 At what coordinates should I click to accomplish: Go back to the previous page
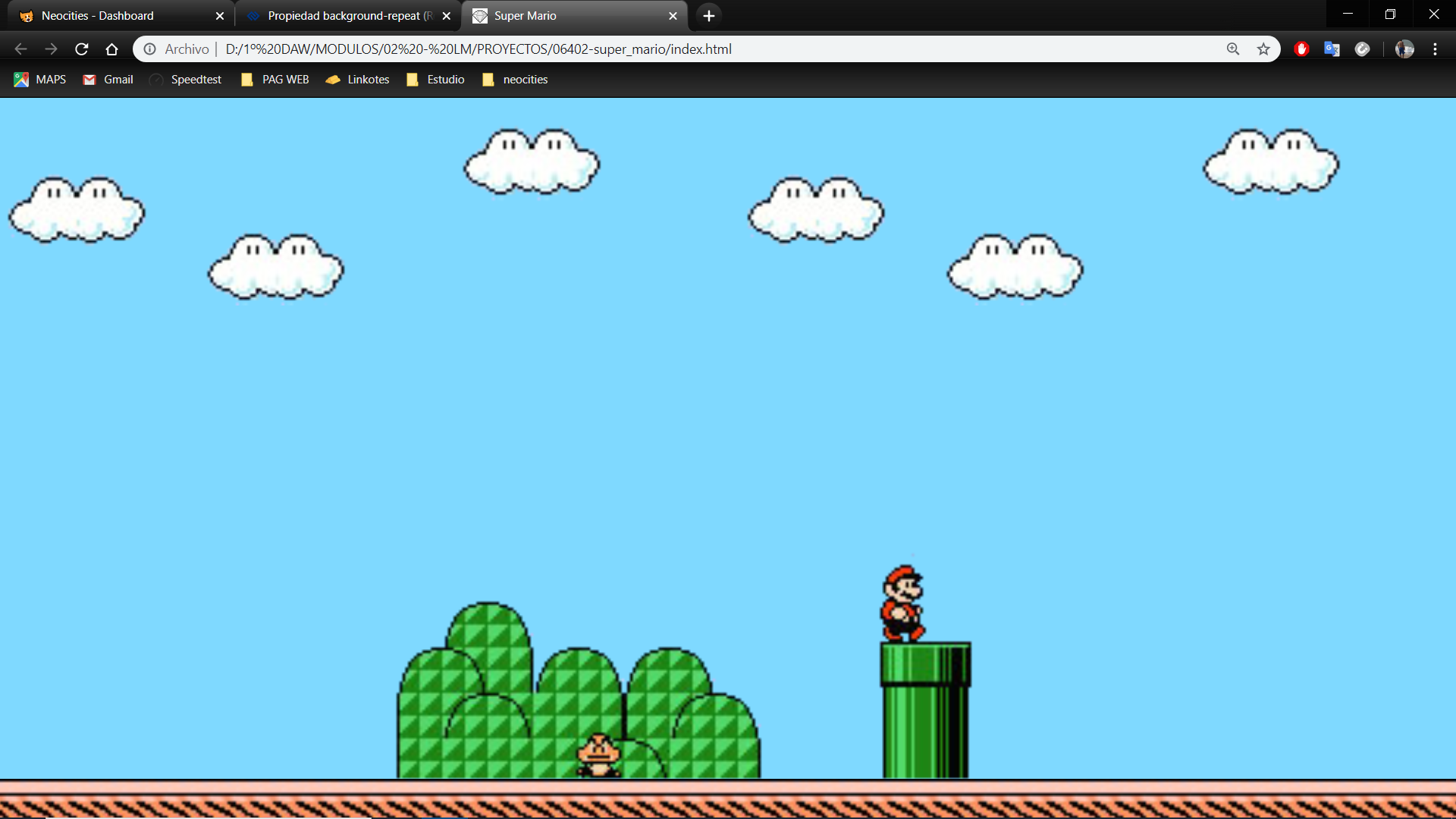[20, 49]
